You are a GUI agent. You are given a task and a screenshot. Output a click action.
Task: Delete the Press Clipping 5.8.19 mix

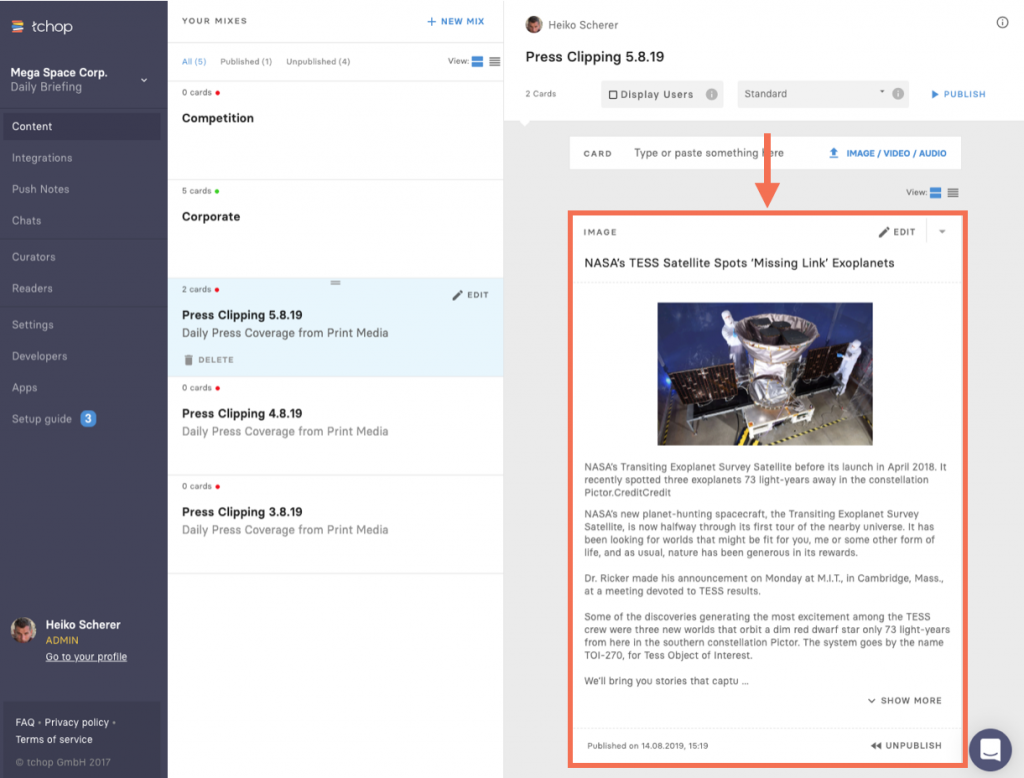coord(209,360)
